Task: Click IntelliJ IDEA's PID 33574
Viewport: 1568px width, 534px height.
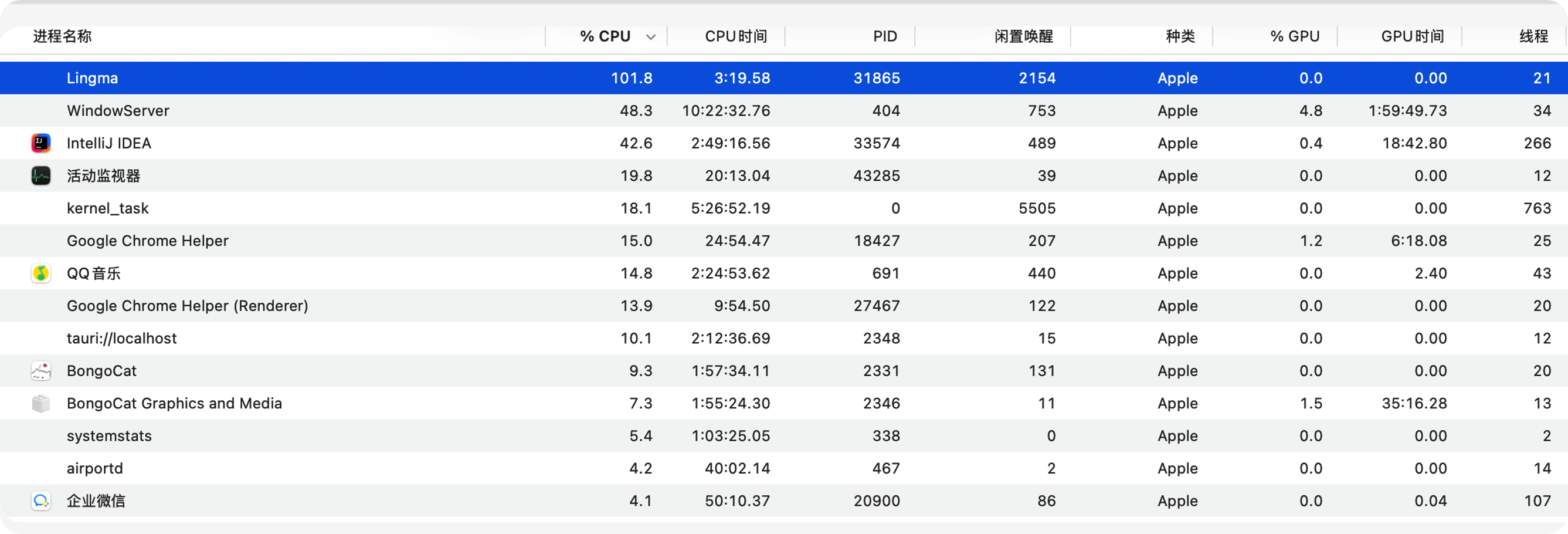Action: click(x=877, y=143)
